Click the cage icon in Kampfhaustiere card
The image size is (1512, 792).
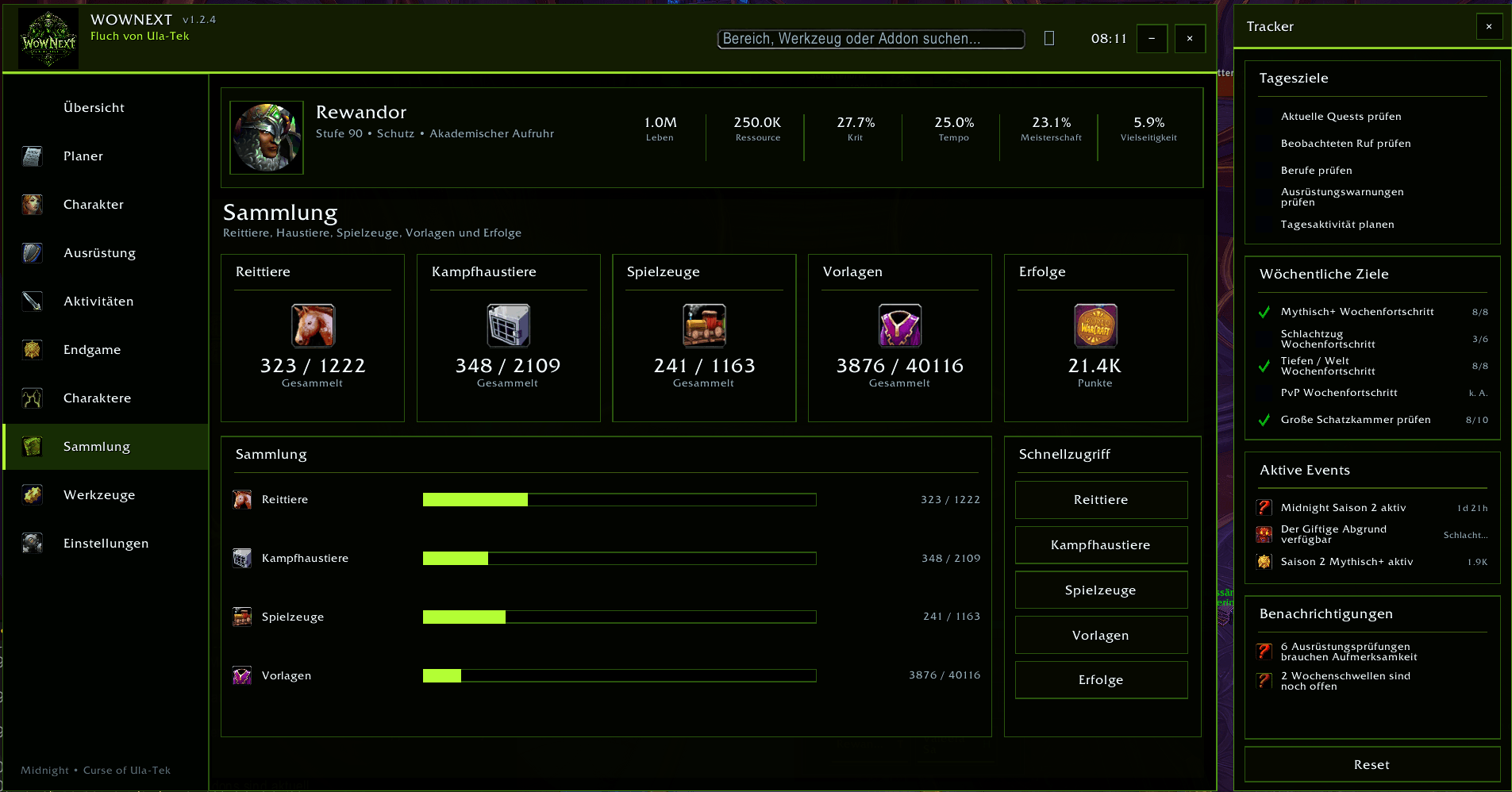tap(509, 325)
